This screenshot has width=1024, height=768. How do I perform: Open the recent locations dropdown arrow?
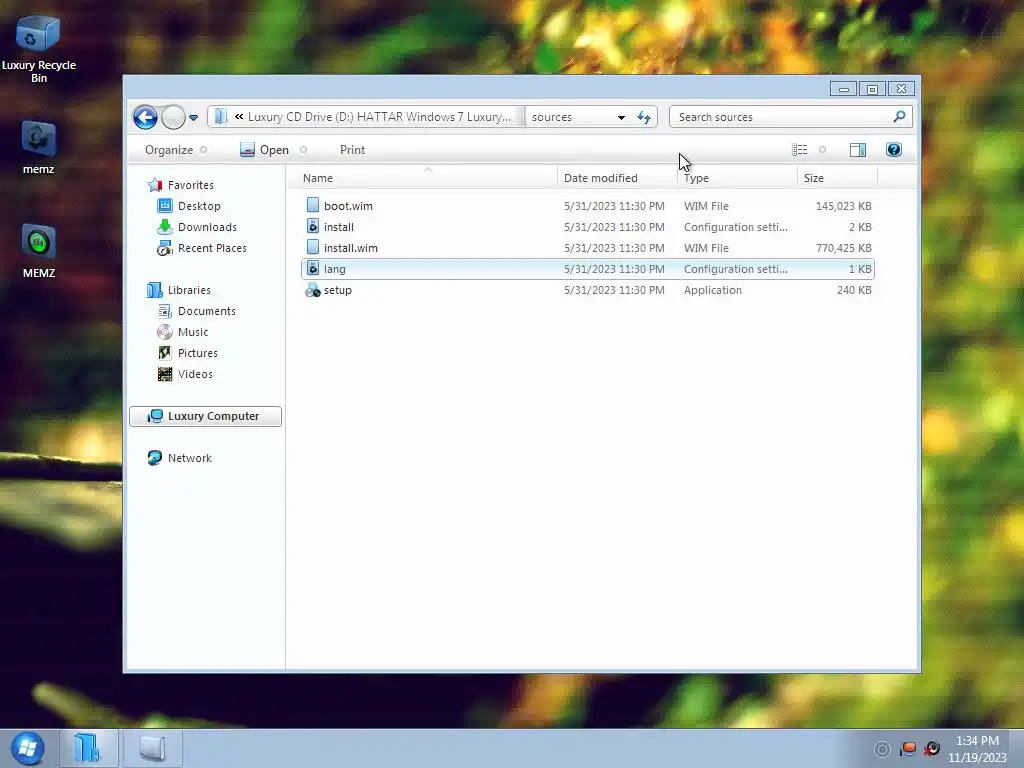pyautogui.click(x=193, y=118)
